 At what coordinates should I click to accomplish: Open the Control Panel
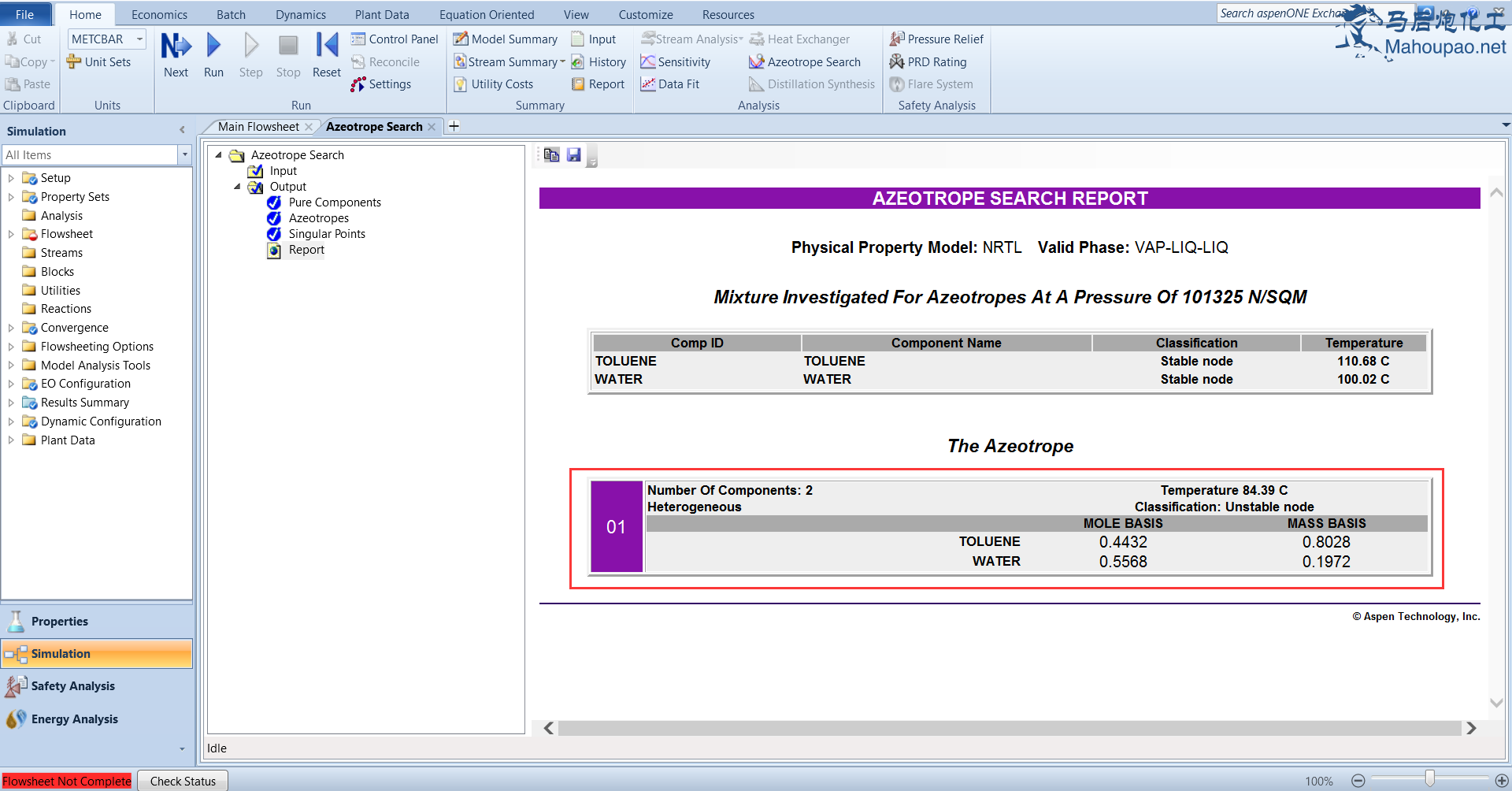395,39
